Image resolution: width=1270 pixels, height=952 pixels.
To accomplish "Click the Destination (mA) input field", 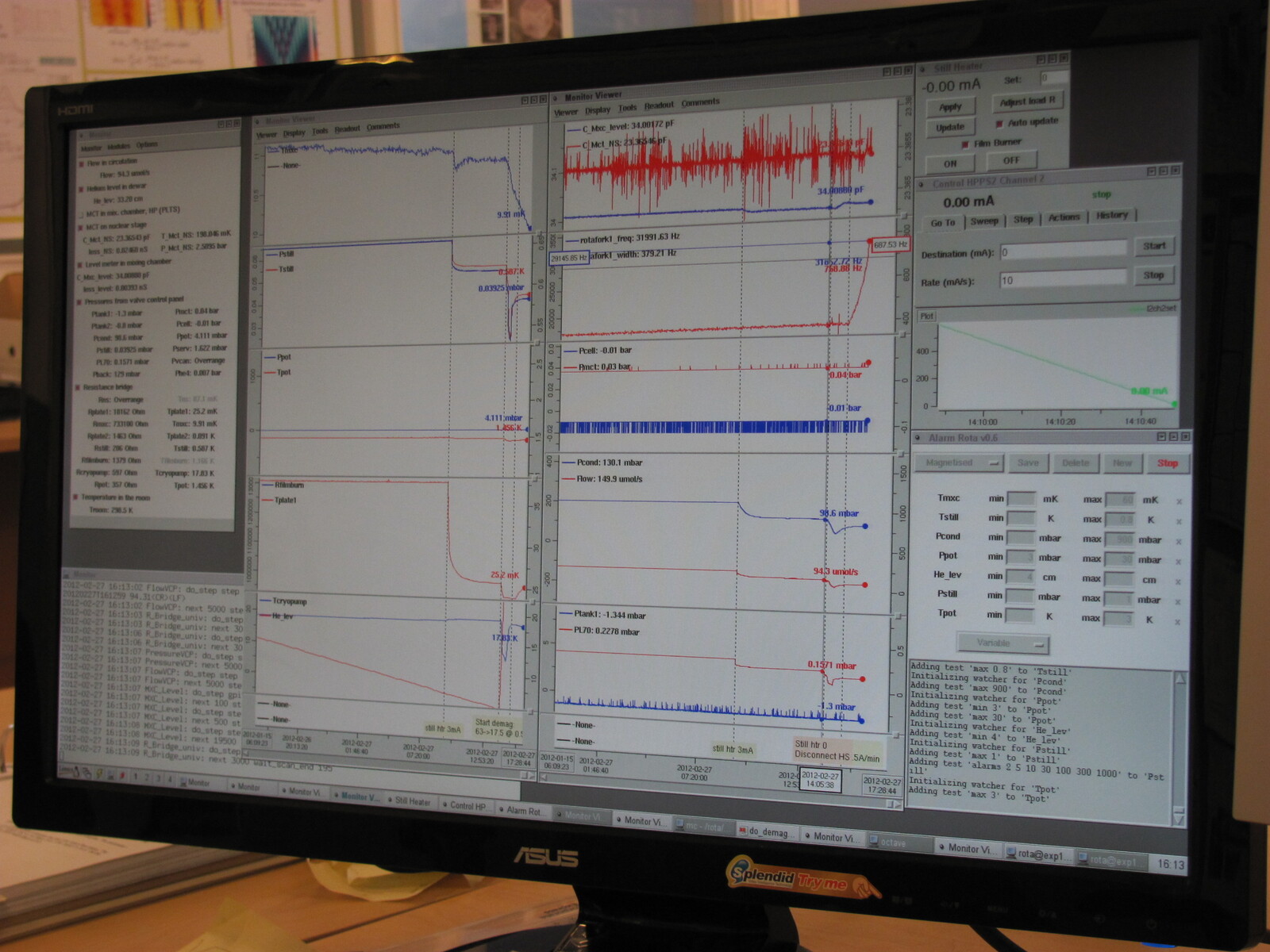I will coord(1062,250).
